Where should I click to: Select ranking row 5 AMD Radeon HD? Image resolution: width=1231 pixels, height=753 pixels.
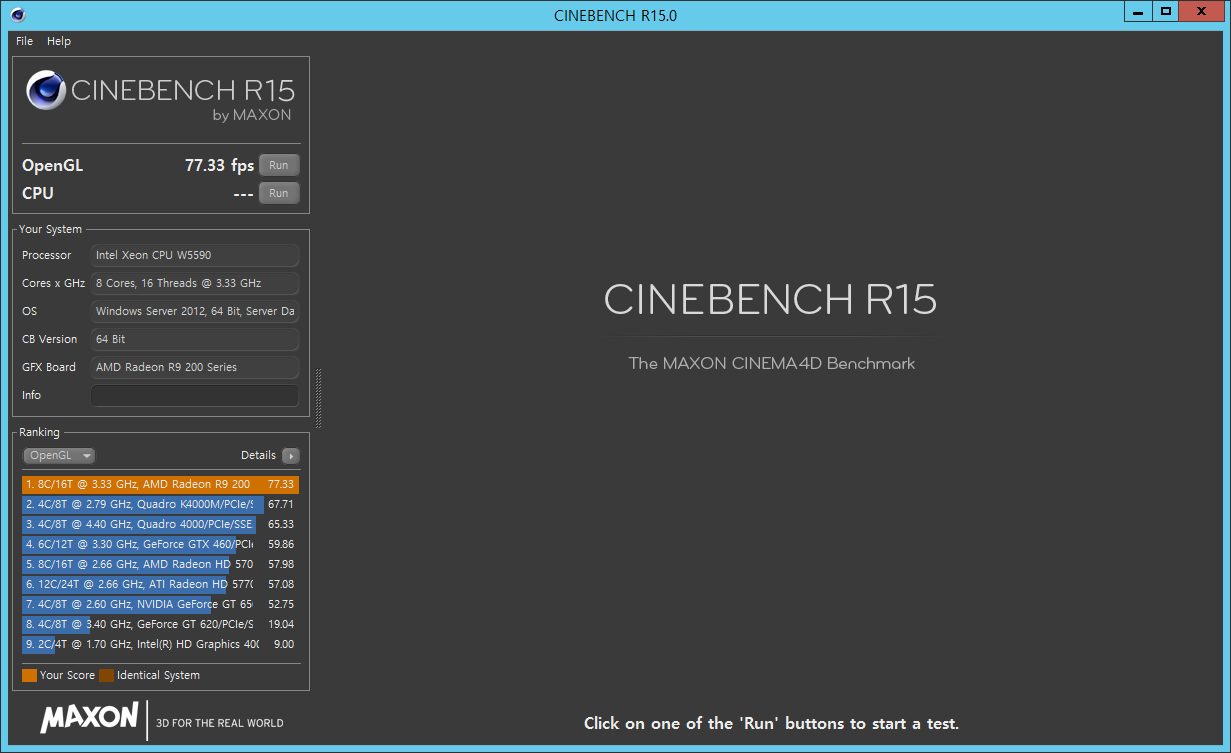(160, 564)
